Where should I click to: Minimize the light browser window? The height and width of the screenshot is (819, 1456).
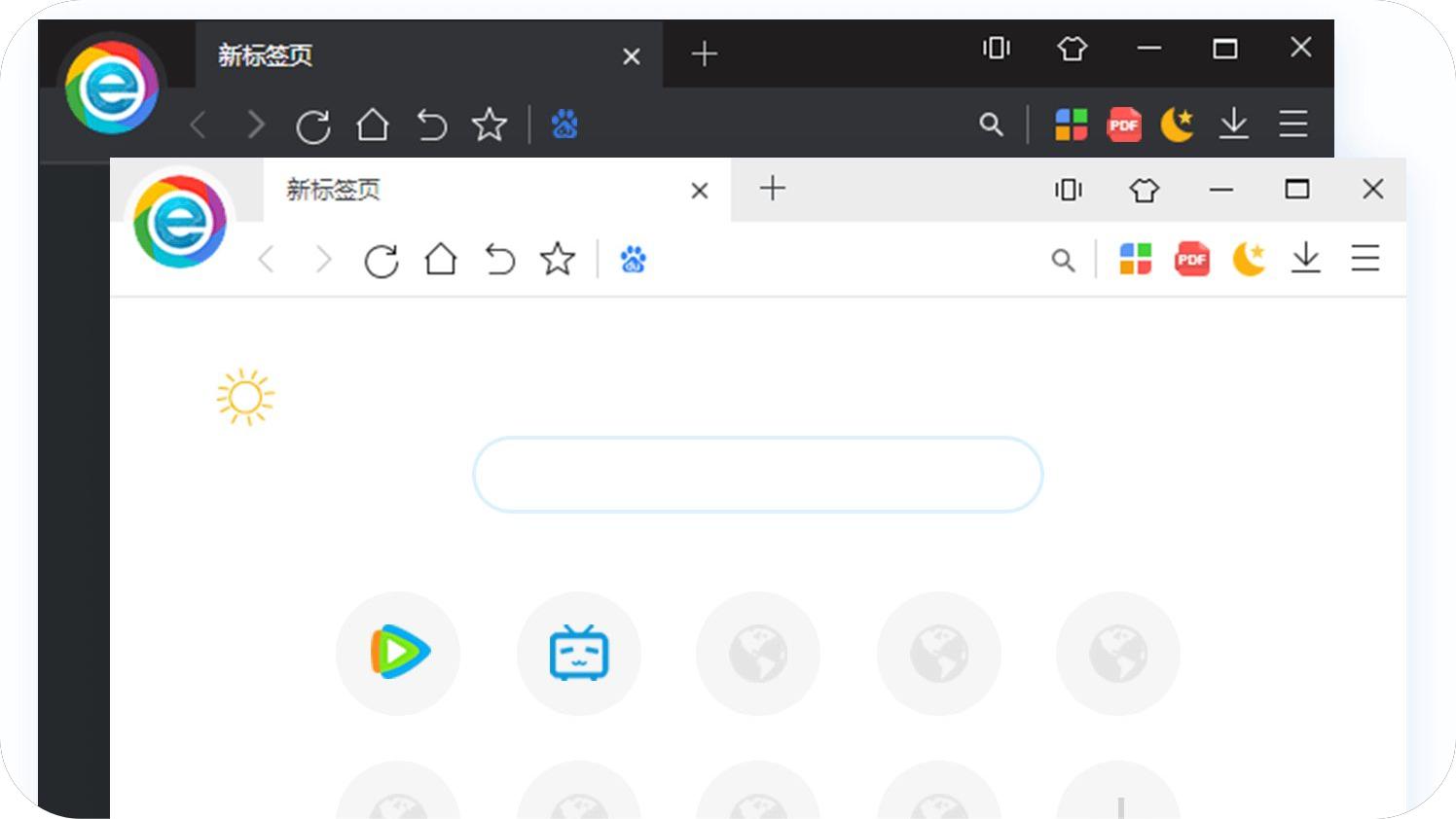[1221, 190]
